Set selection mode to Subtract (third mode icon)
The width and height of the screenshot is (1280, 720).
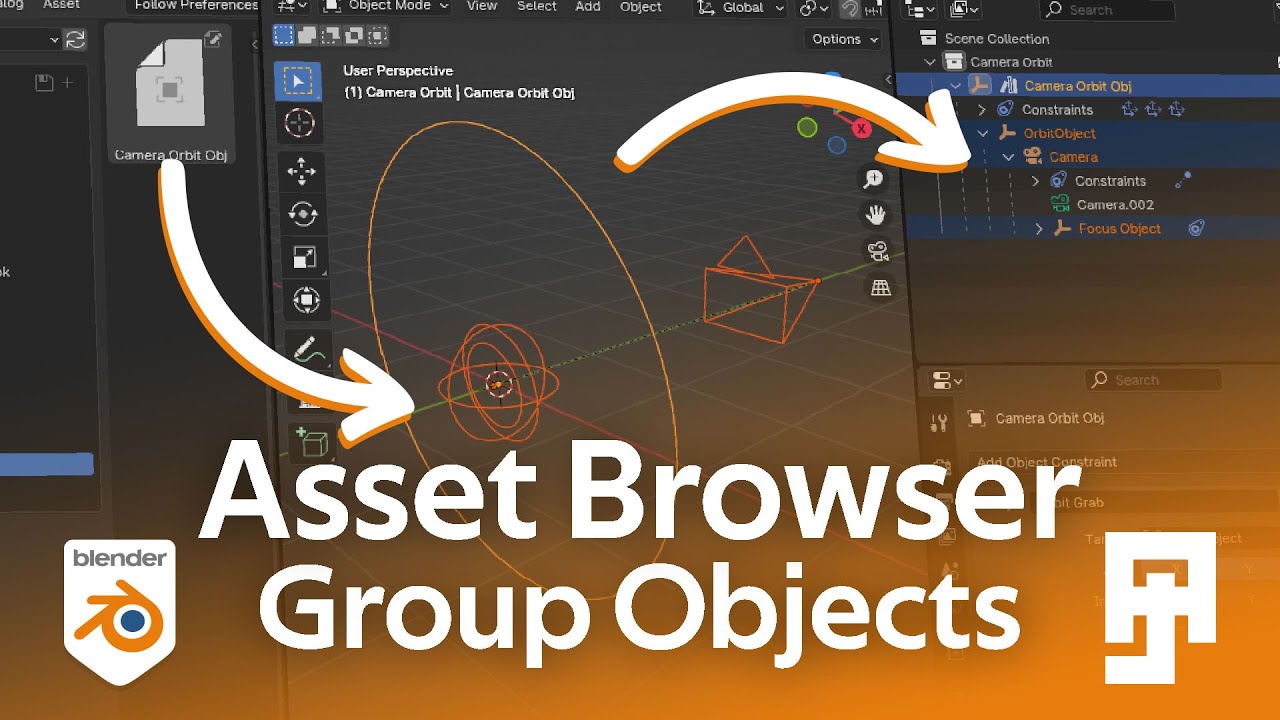(329, 35)
